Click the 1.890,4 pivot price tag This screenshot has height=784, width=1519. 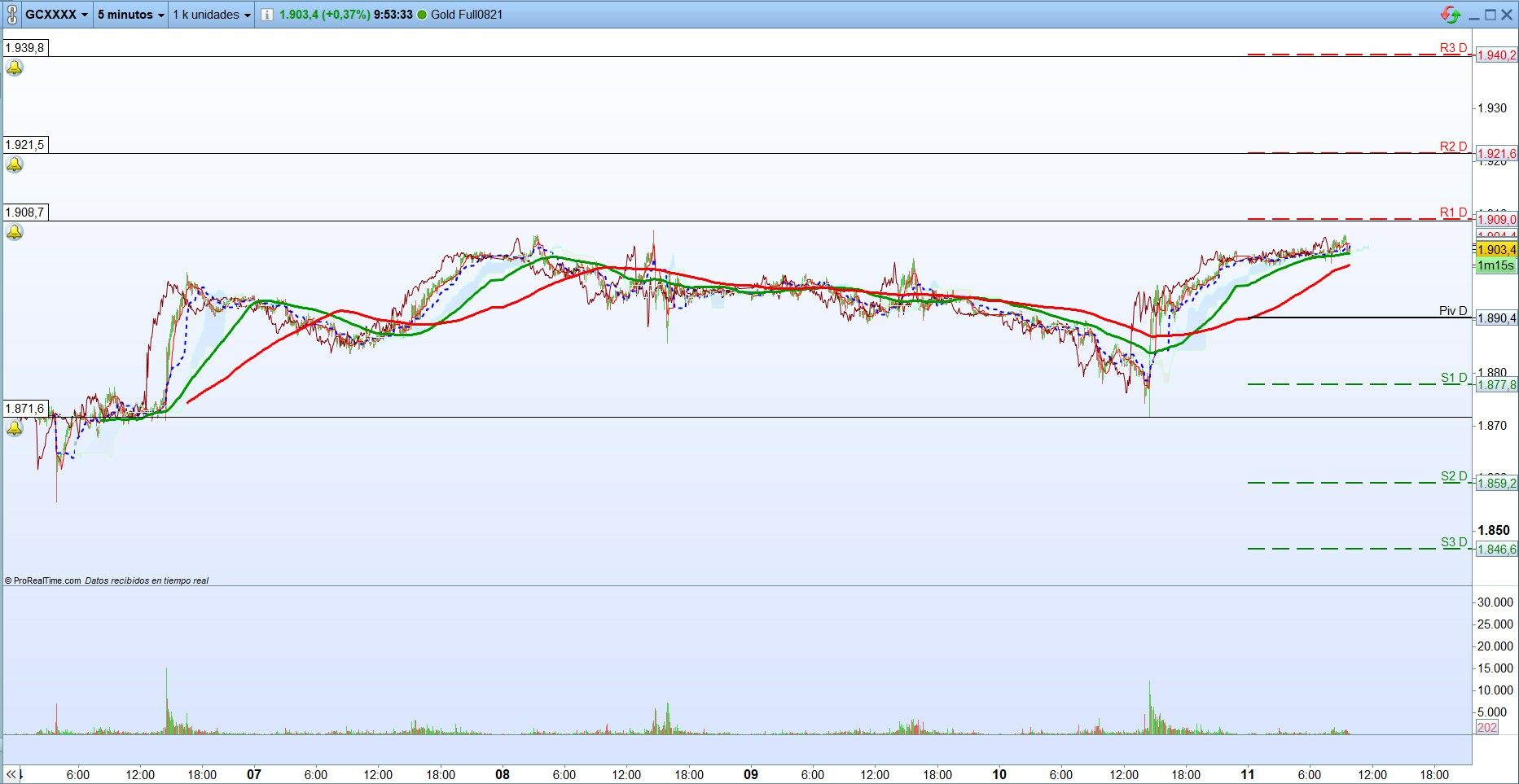[x=1497, y=318]
